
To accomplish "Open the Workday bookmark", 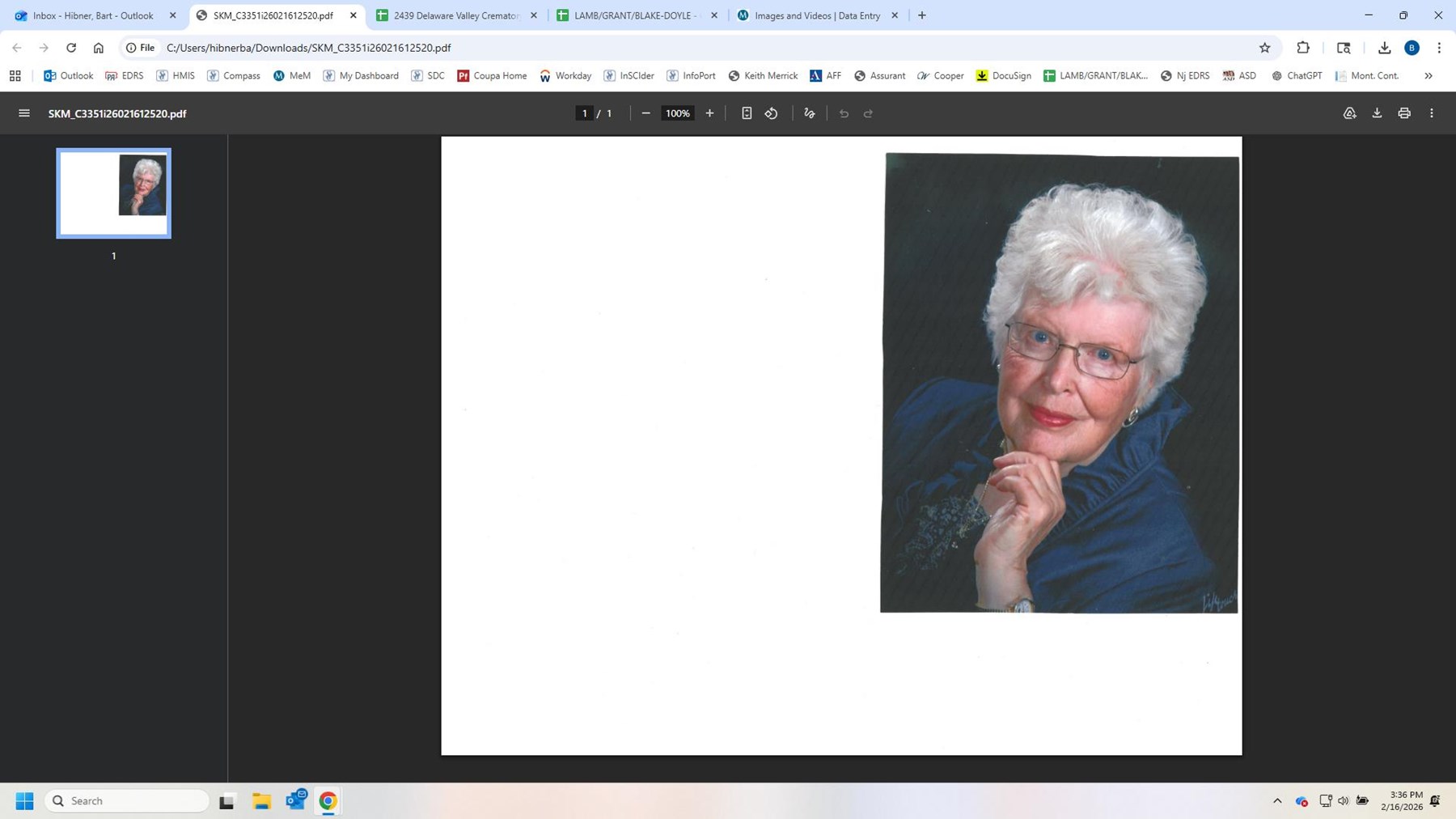I will pos(565,75).
